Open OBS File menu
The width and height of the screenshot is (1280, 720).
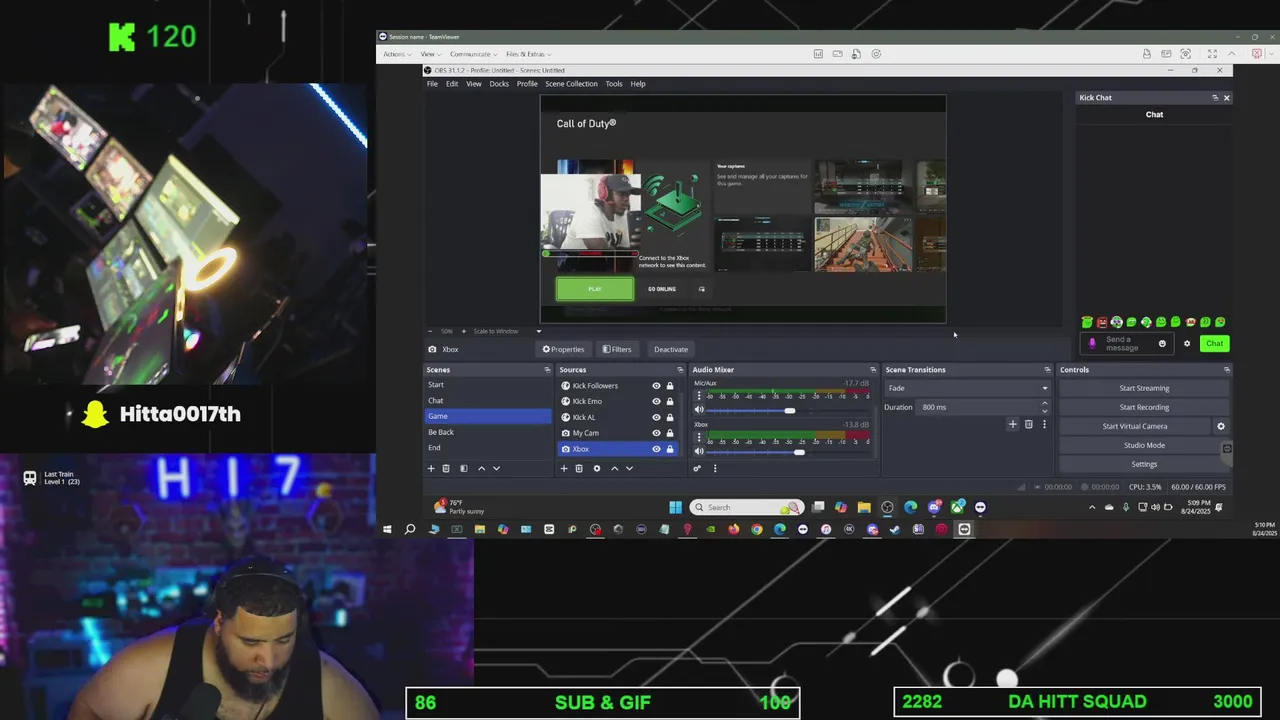pyautogui.click(x=432, y=84)
